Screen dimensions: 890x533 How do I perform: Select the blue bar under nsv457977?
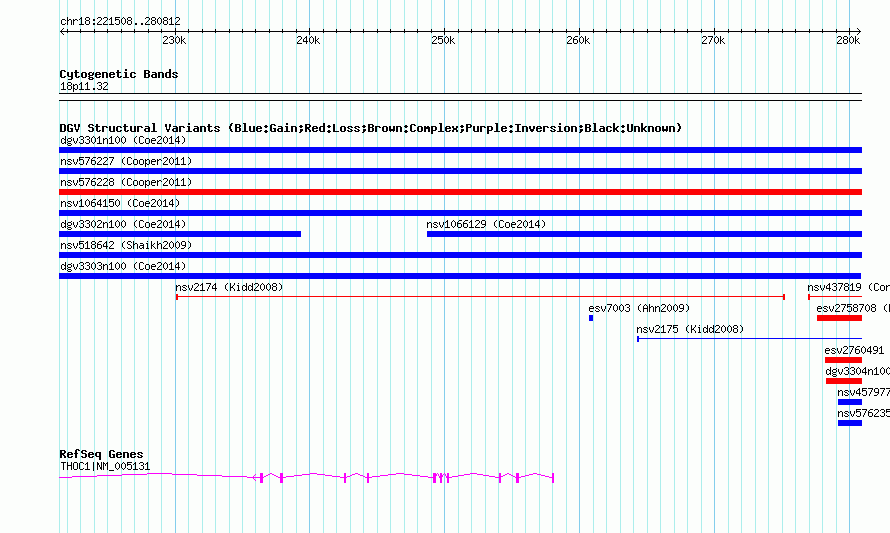[850, 402]
